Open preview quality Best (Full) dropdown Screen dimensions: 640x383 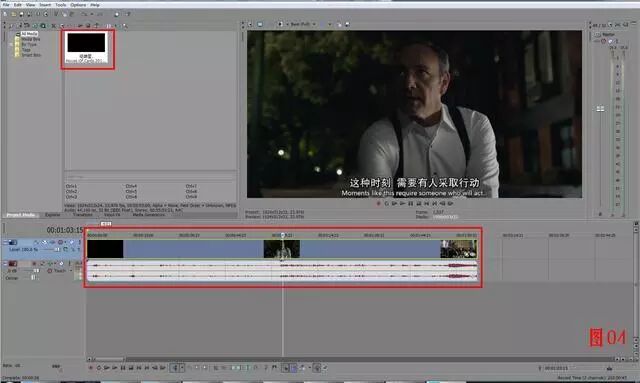(x=302, y=24)
